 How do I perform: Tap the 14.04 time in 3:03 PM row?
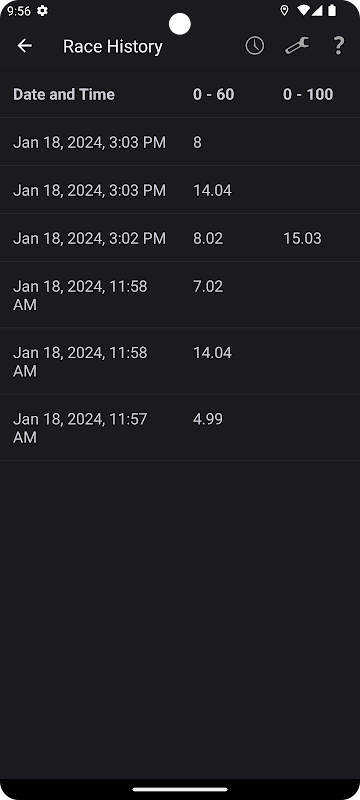click(x=212, y=190)
